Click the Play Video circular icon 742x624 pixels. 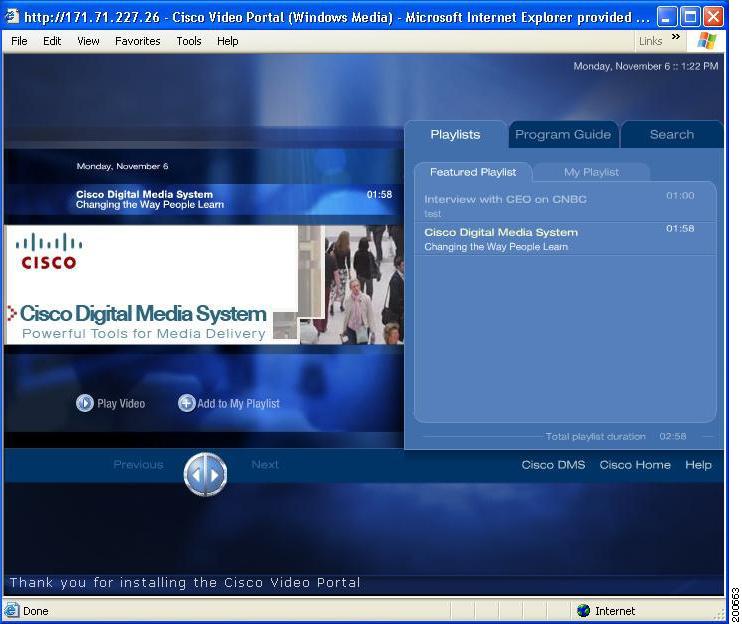[x=85, y=403]
